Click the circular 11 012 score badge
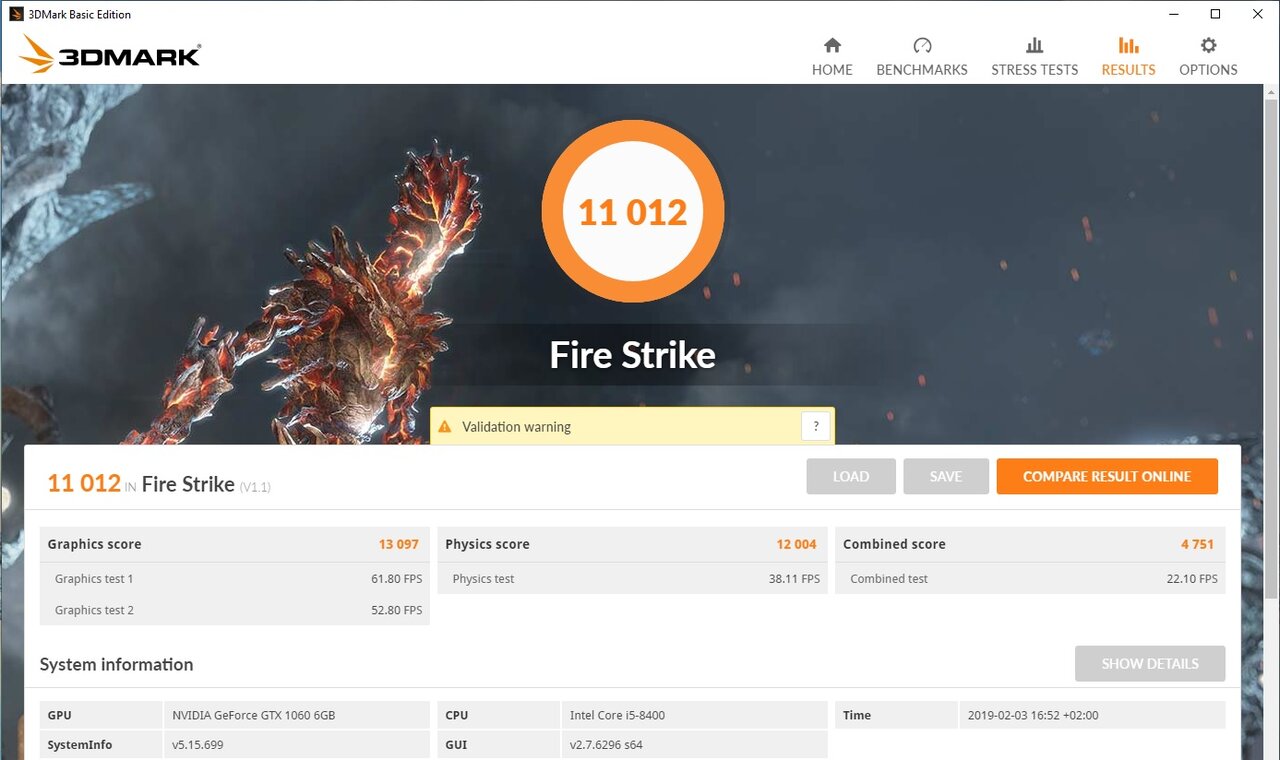 point(633,211)
